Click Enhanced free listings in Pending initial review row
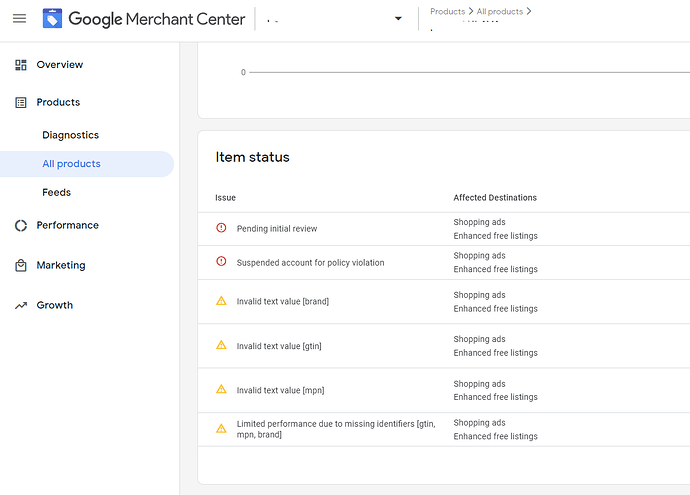This screenshot has width=690, height=495. (x=495, y=236)
